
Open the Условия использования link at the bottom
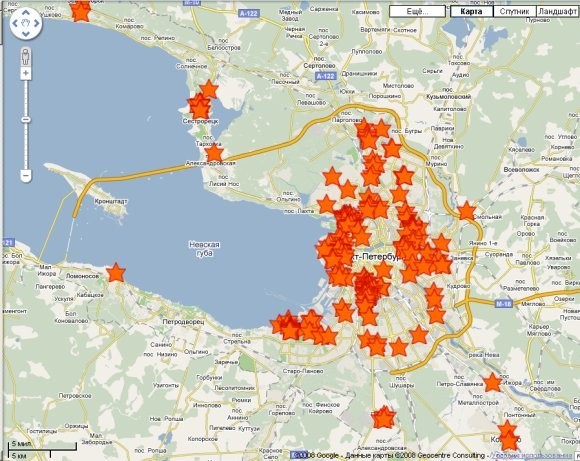pyautogui.click(x=532, y=455)
